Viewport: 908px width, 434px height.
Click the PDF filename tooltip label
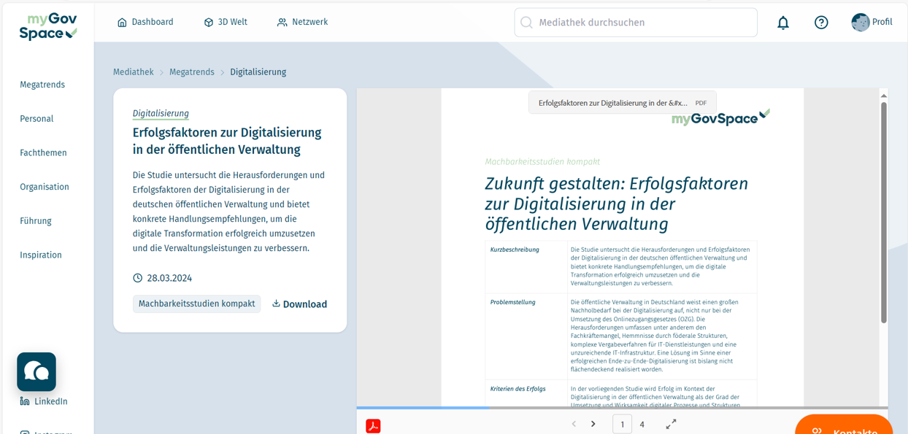click(x=623, y=103)
